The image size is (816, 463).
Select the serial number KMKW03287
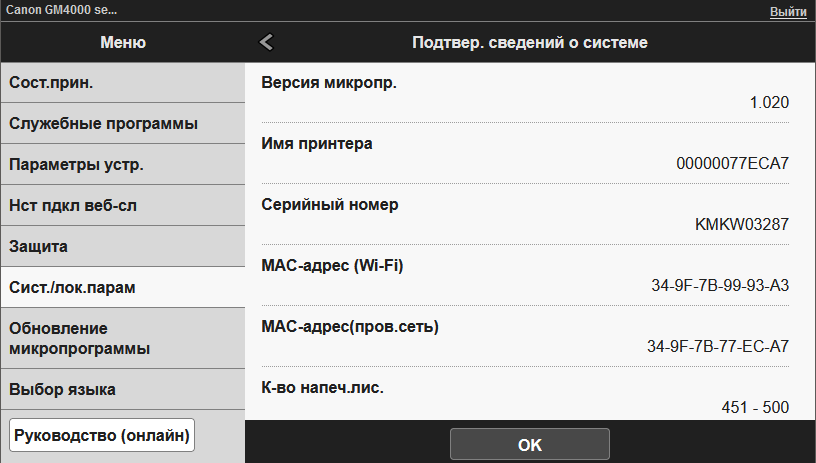[x=742, y=224]
